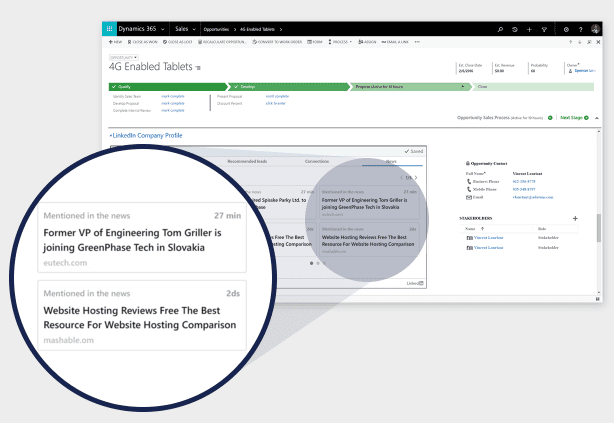Click green icon before Next Stage
614x423 pixels.
550,118
